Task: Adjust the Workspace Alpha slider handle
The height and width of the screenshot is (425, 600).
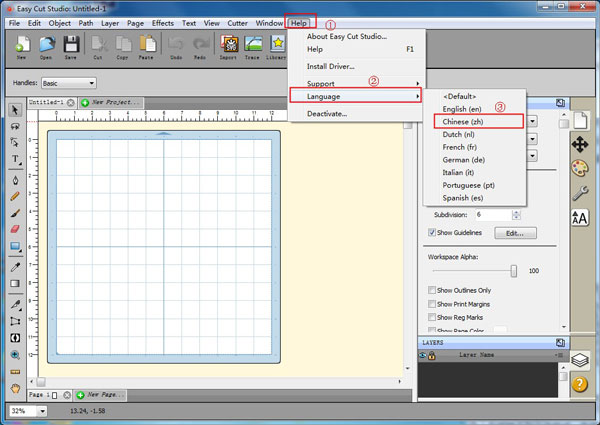Action: 514,270
